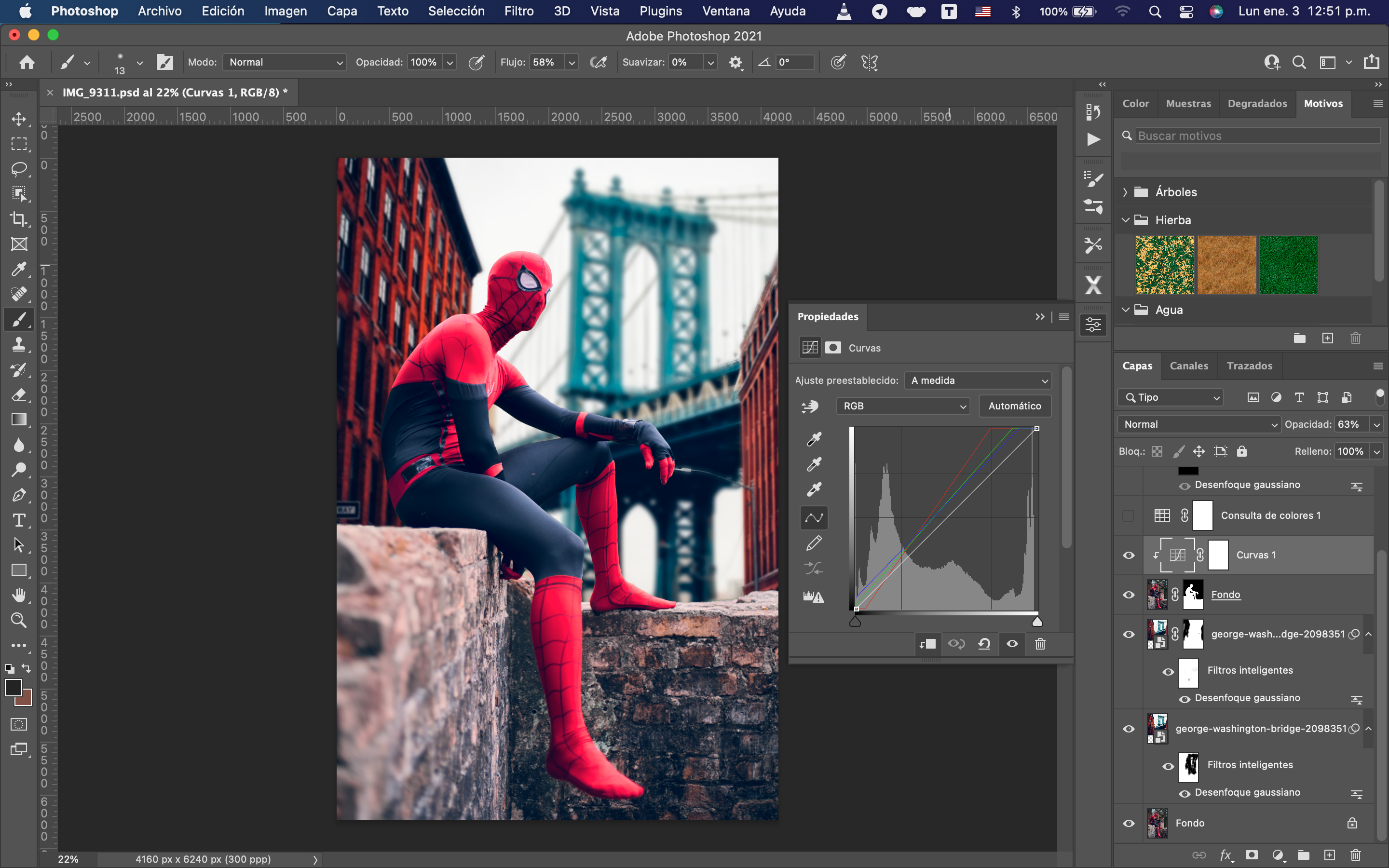Viewport: 1389px width, 868px height.
Task: Toggle symmetry paint butterfly icon
Action: (x=870, y=62)
